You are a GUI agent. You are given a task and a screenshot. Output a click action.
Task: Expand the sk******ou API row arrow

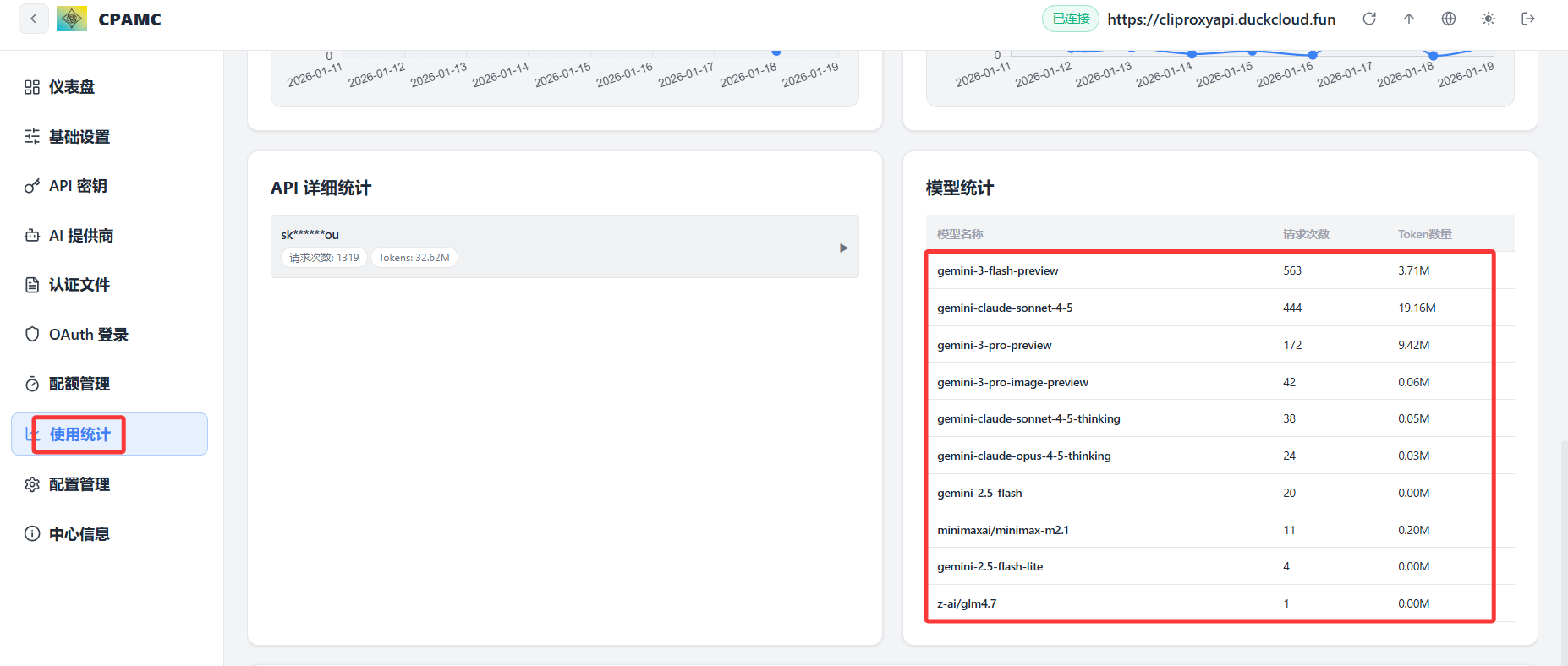pos(843,248)
